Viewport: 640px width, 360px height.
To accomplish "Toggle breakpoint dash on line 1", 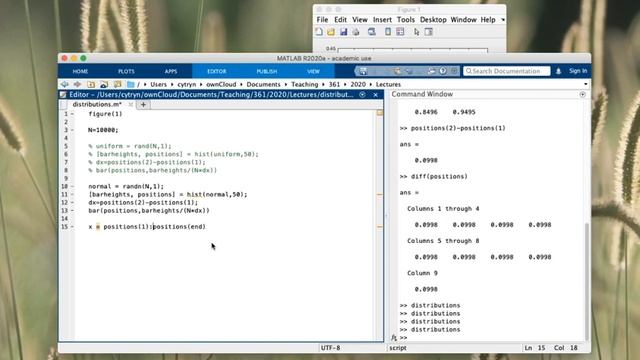I will tap(73, 114).
